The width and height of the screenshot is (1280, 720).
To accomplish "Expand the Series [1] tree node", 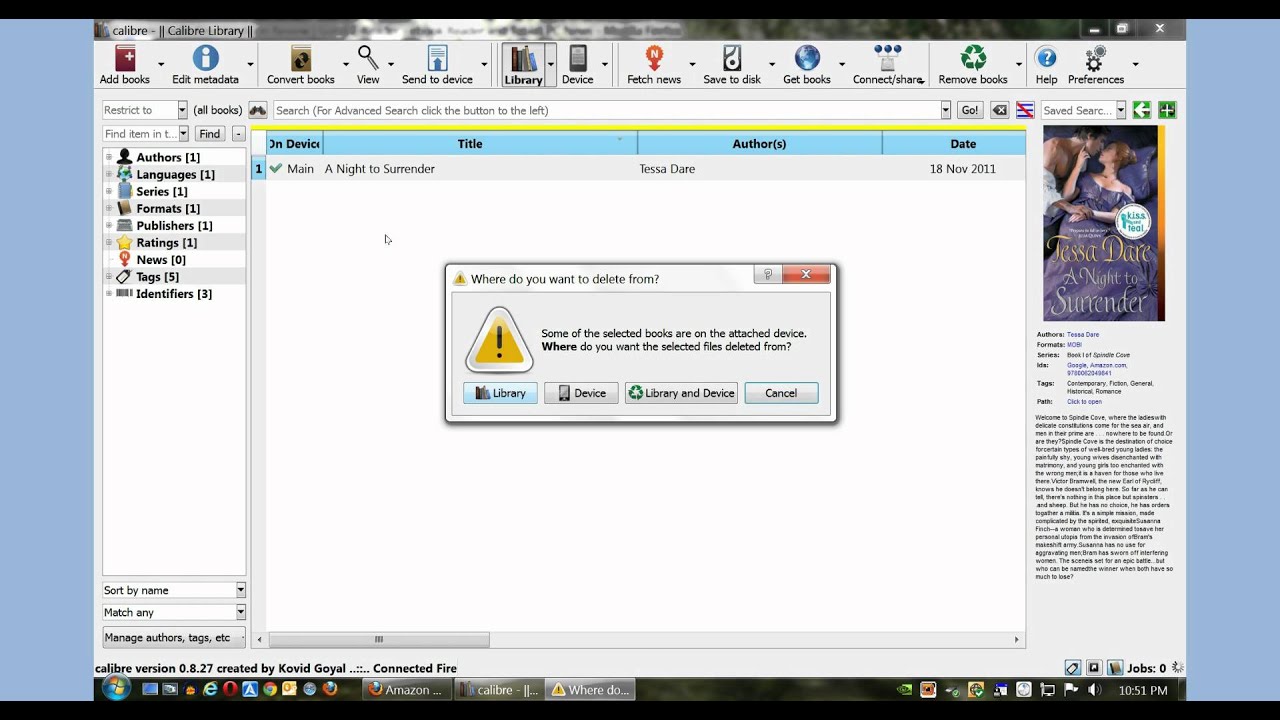I will [x=109, y=191].
